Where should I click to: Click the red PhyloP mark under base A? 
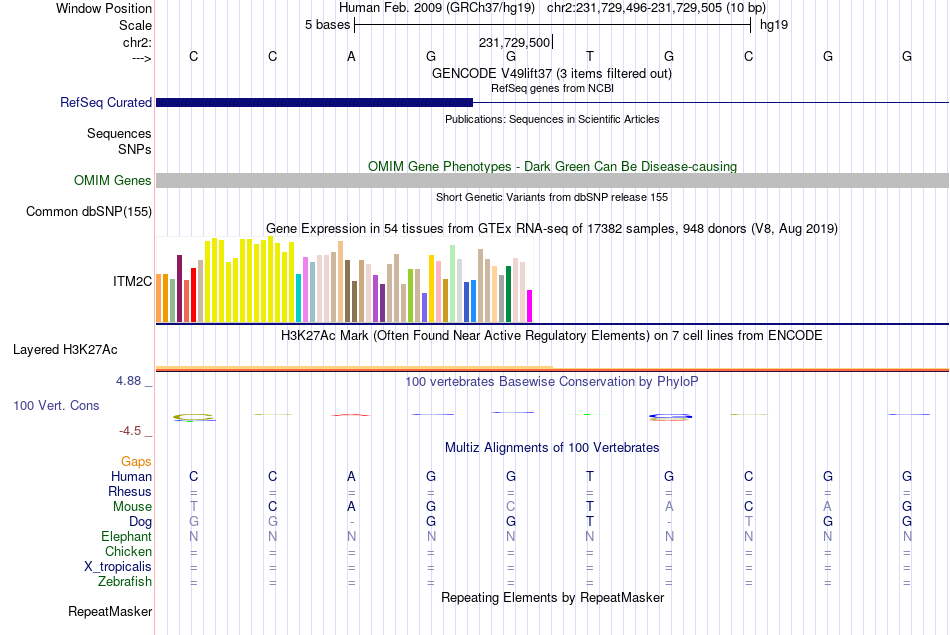pos(351,415)
